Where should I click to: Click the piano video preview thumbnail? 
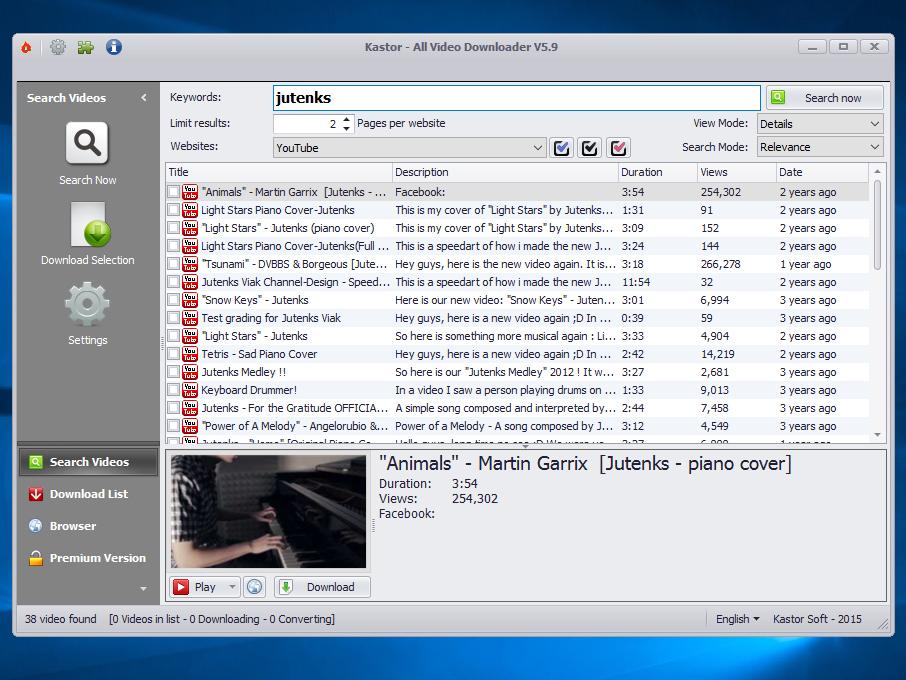click(x=268, y=511)
